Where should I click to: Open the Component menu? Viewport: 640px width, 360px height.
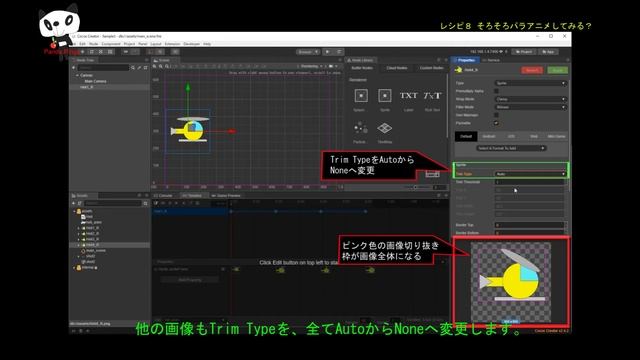(x=111, y=44)
